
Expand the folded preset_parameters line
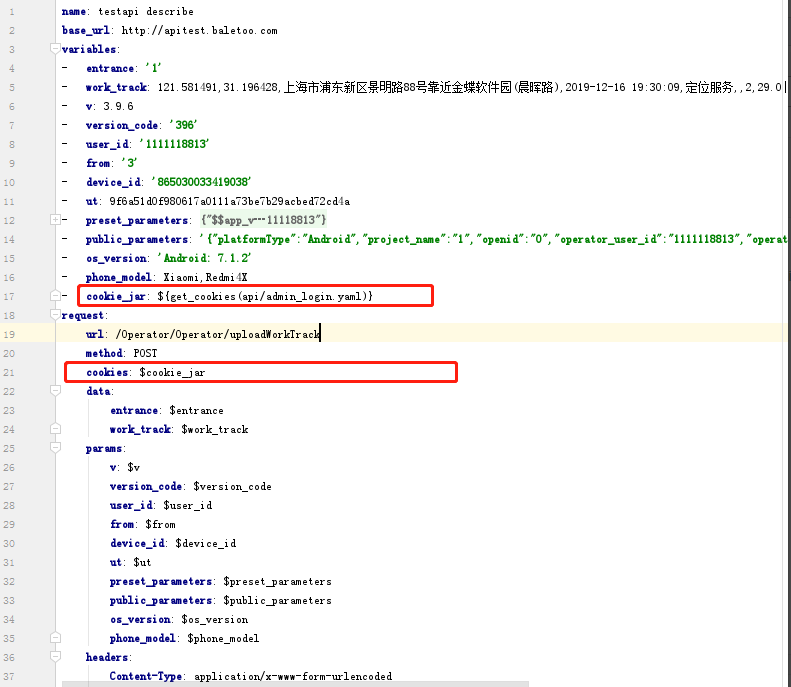[55, 220]
